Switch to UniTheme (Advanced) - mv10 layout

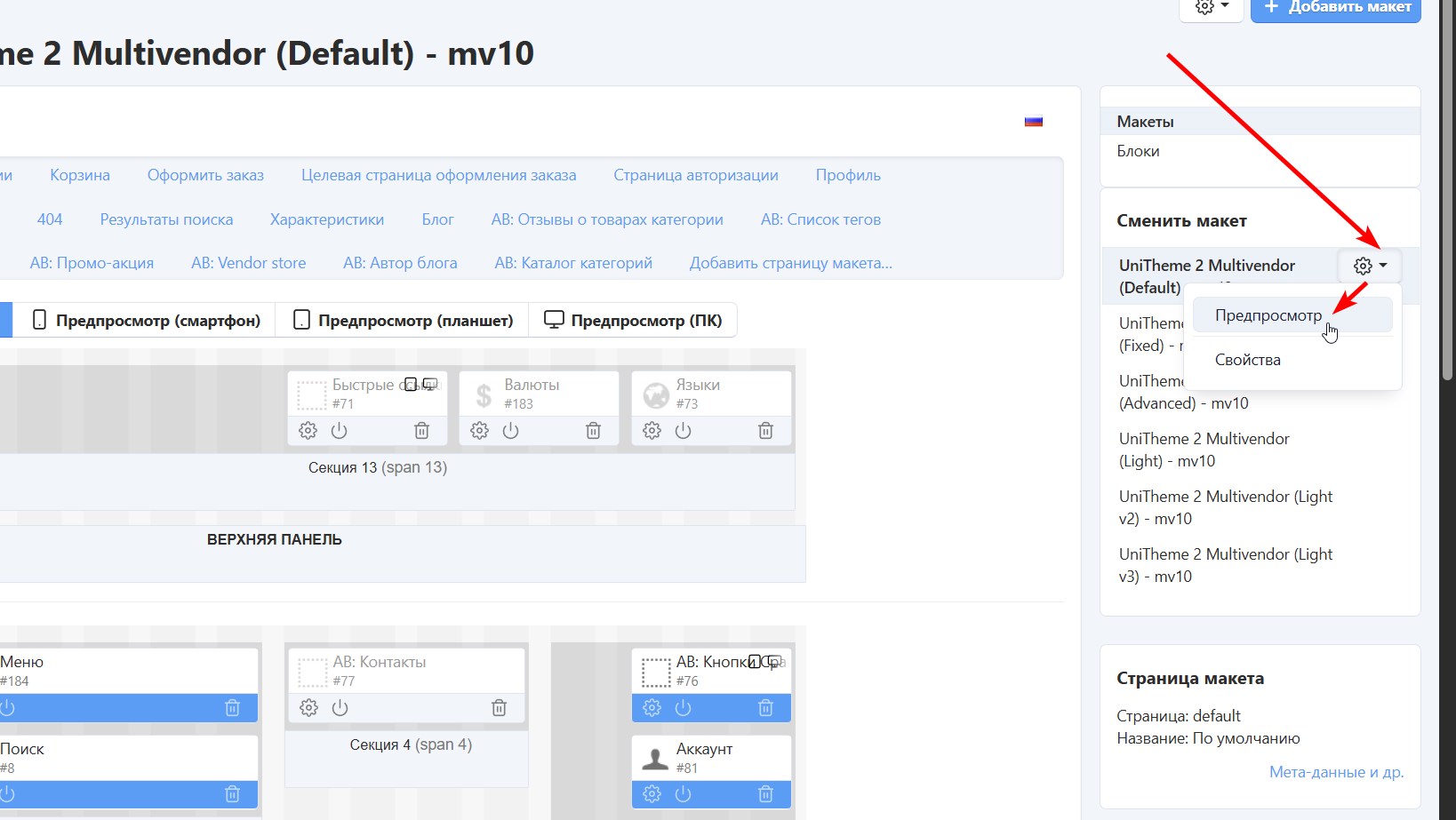tap(1183, 392)
